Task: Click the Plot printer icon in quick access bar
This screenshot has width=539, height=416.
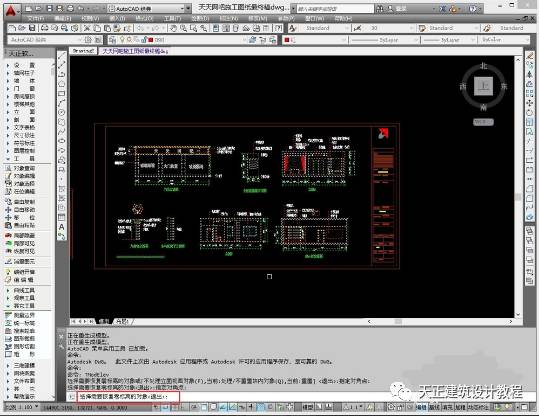Action: click(70, 9)
